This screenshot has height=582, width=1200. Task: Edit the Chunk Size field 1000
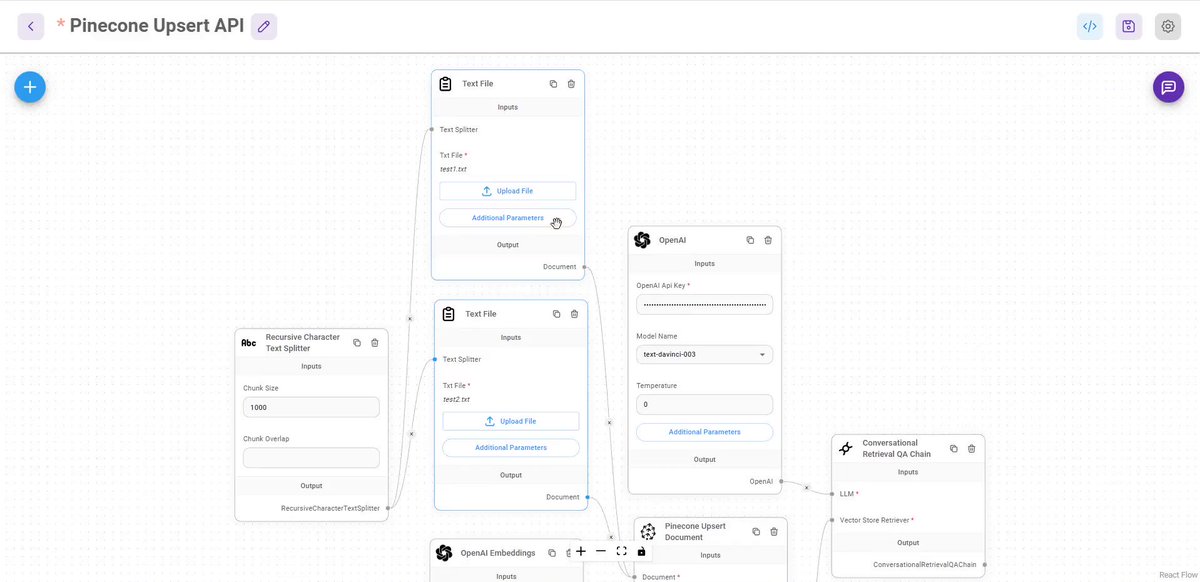tap(311, 407)
